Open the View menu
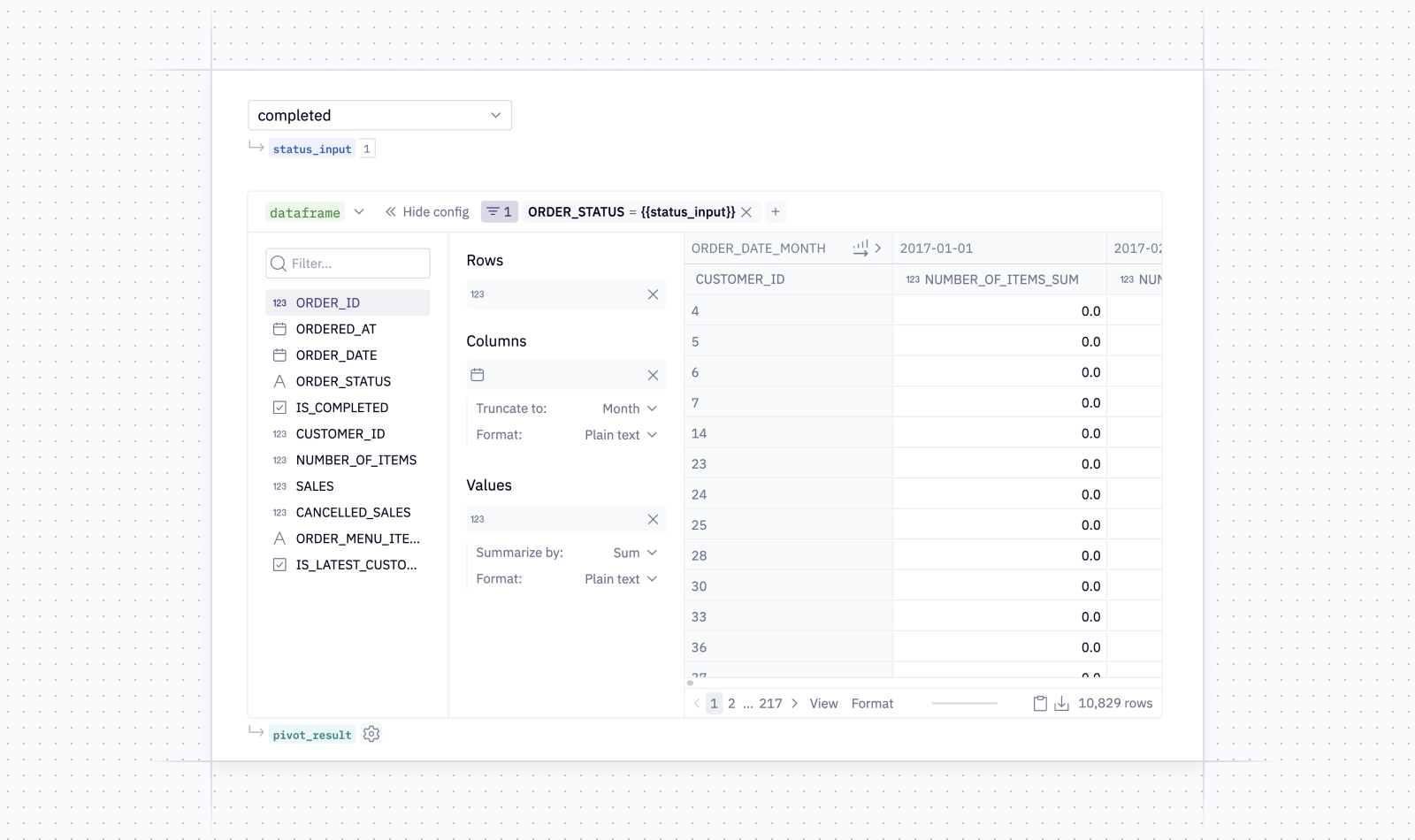The width and height of the screenshot is (1415, 840). pos(823,704)
